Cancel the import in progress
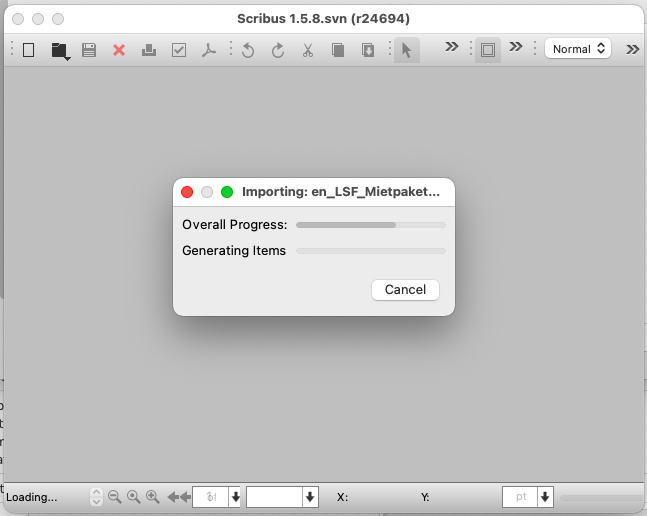Image resolution: width=647 pixels, height=516 pixels. [405, 289]
